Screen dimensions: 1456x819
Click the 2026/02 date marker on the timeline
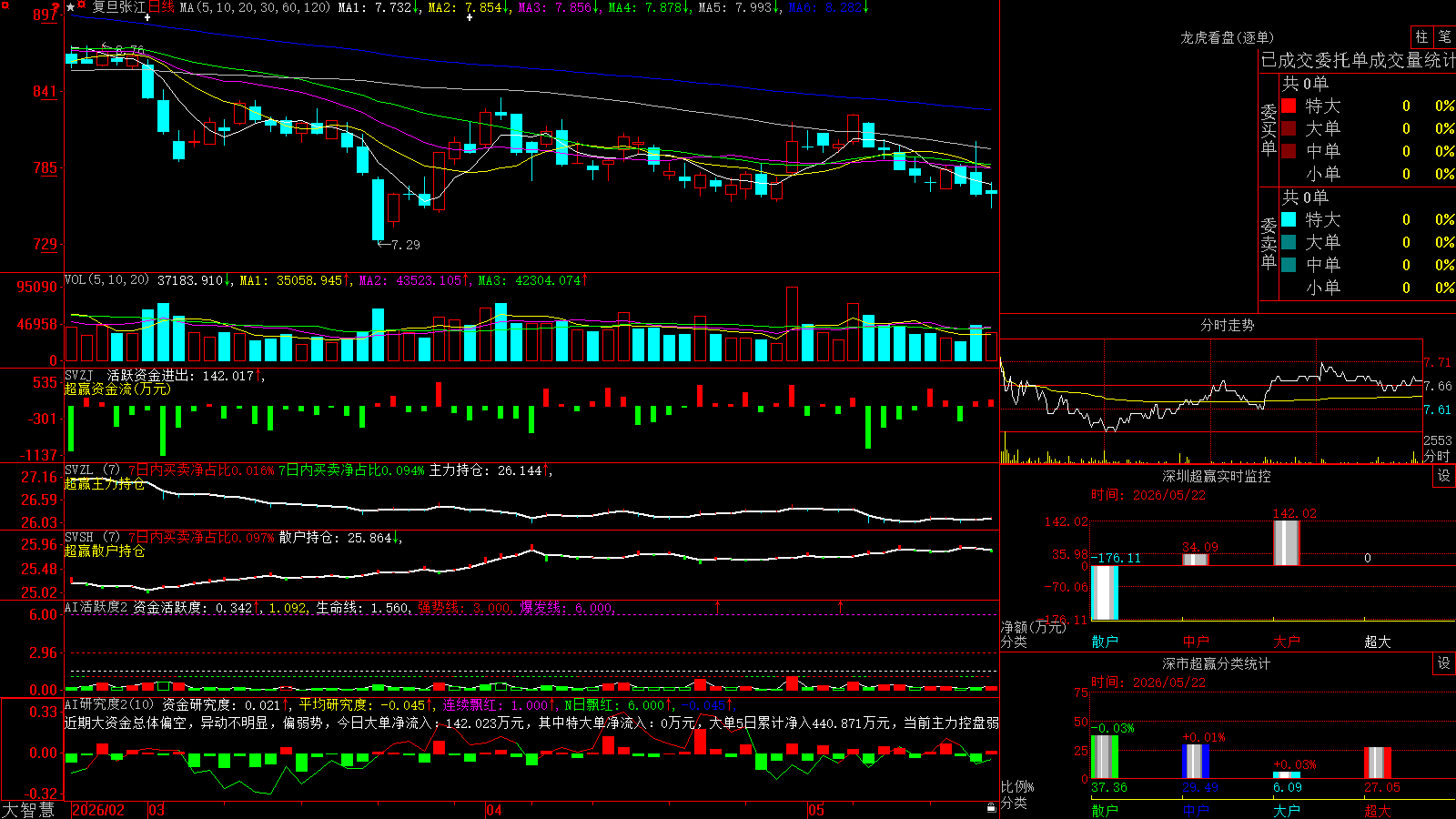pos(98,810)
